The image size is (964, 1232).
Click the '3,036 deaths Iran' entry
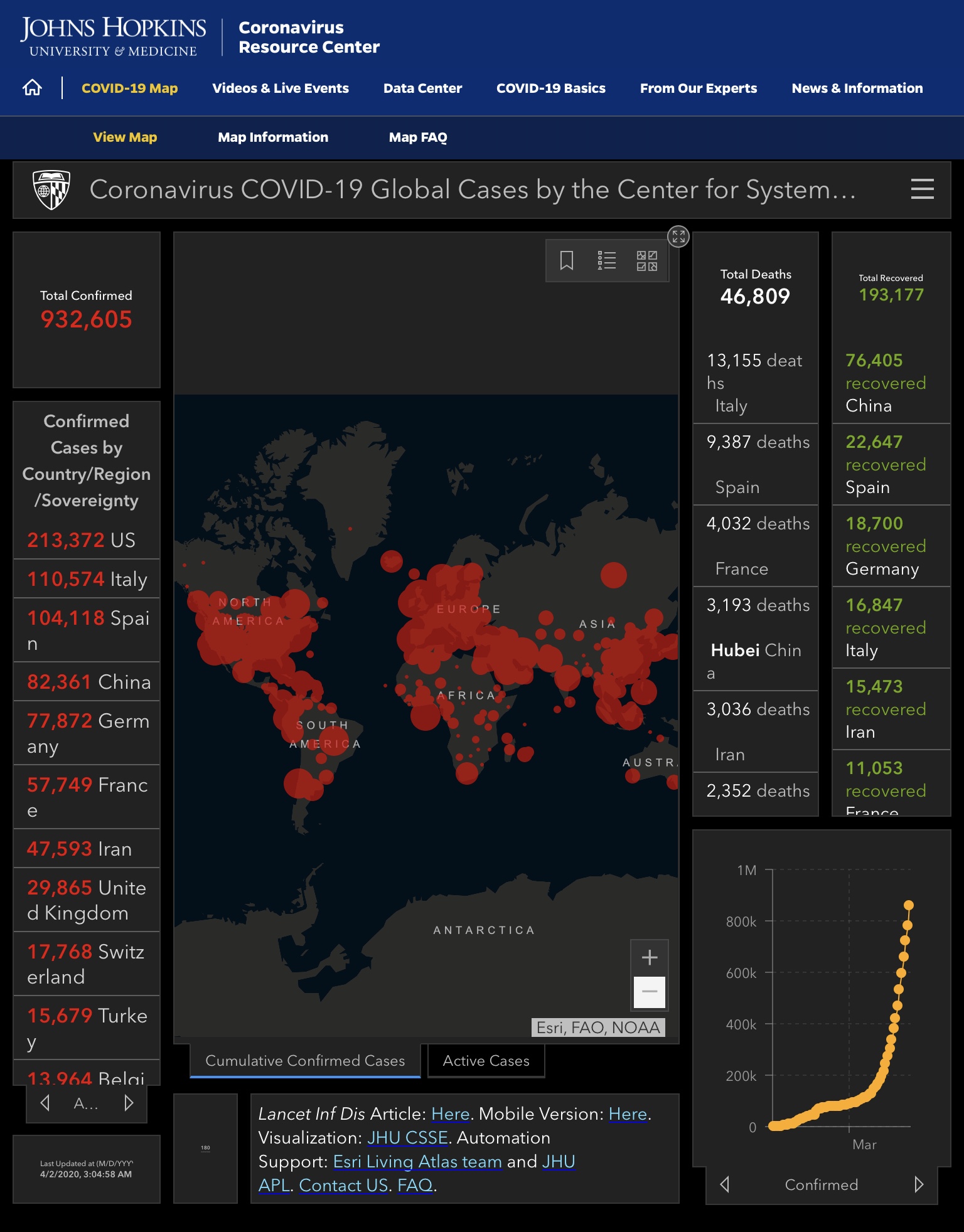click(x=756, y=732)
